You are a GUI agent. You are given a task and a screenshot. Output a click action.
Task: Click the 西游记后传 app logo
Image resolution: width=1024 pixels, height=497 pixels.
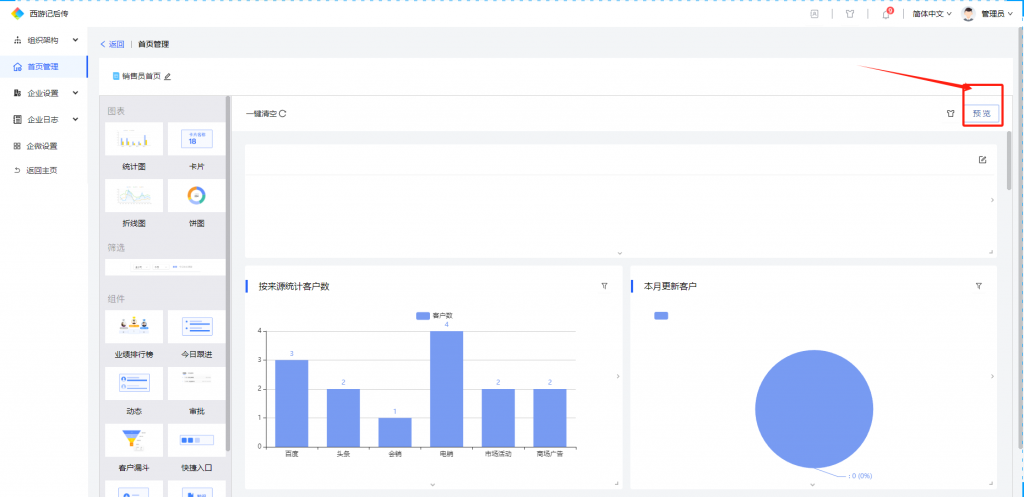click(x=18, y=13)
